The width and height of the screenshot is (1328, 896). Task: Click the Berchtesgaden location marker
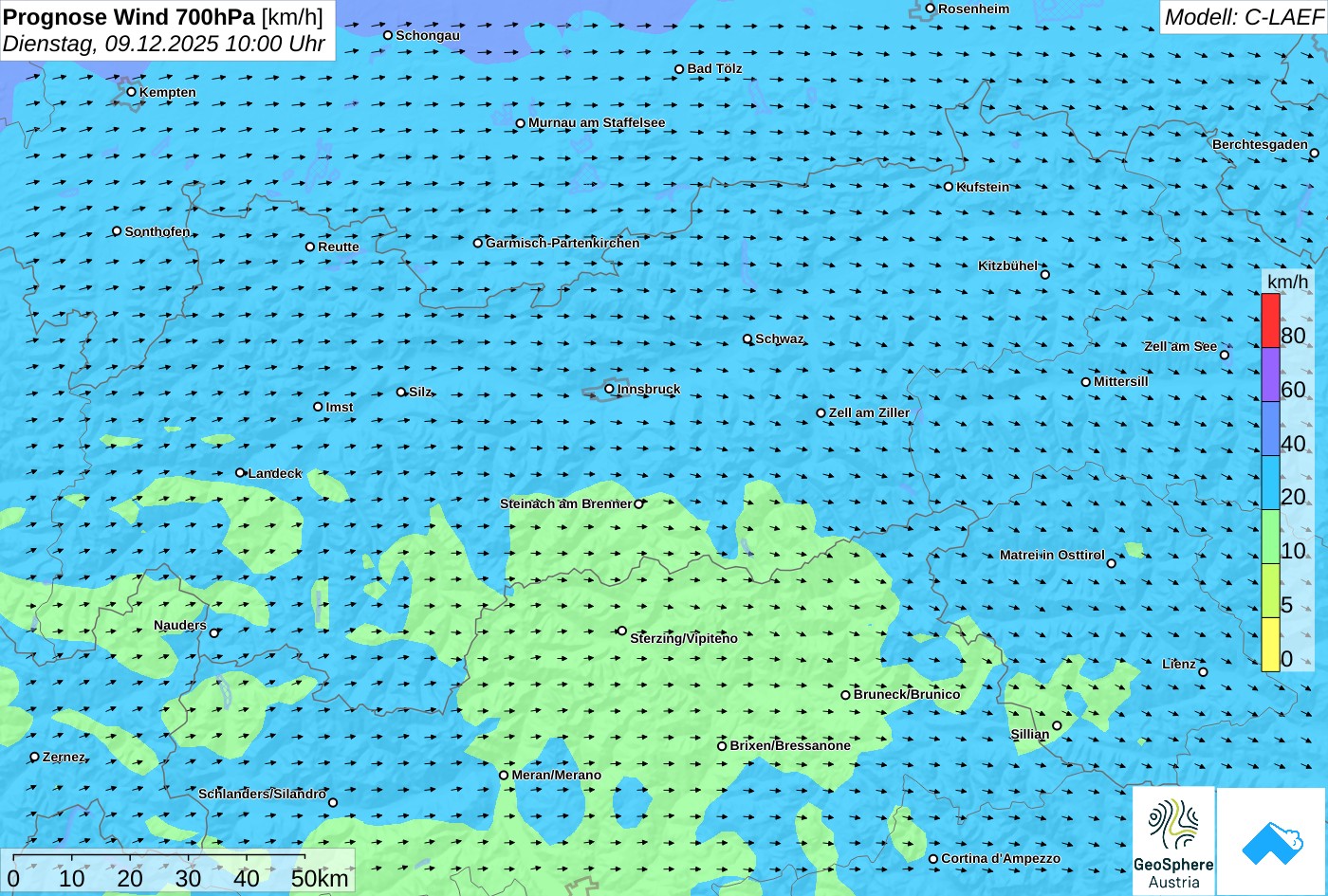click(1315, 153)
